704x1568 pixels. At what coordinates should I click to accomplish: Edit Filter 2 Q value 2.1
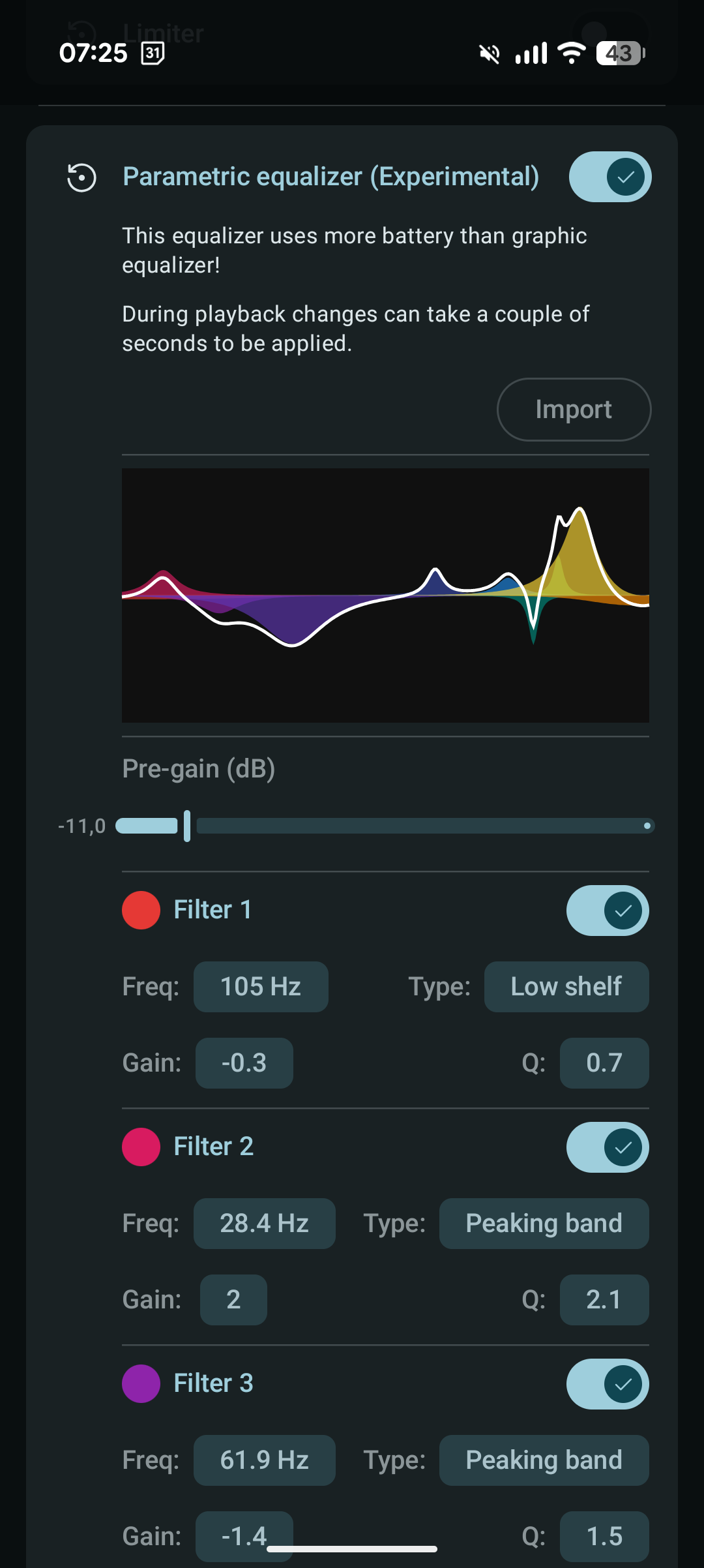[x=604, y=1300]
